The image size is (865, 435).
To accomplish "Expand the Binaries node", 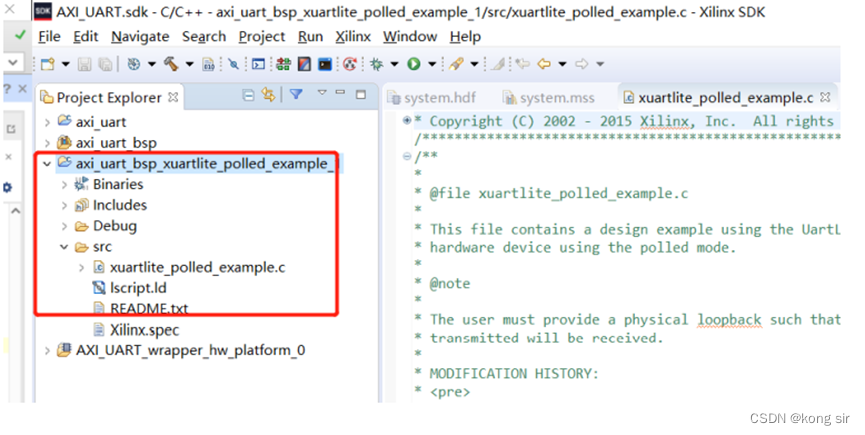I will (65, 185).
